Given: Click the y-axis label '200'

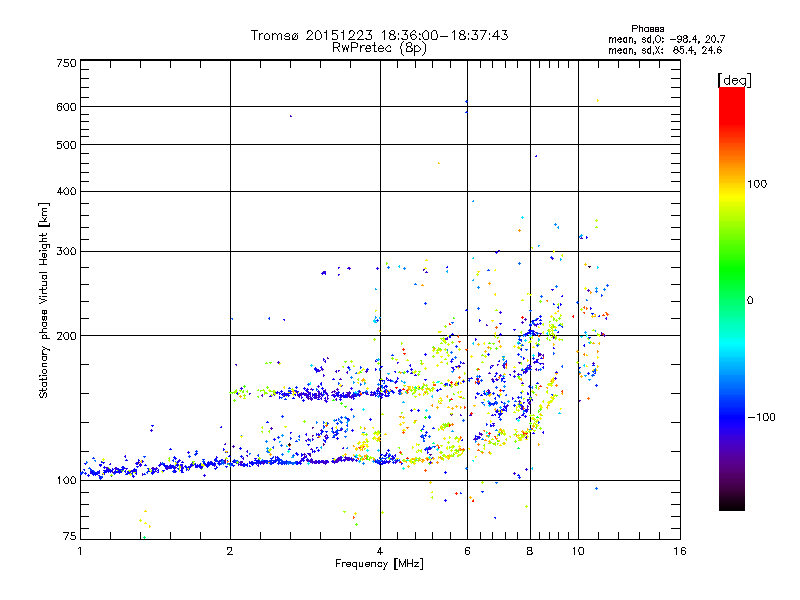Looking at the screenshot, I should tap(66, 336).
